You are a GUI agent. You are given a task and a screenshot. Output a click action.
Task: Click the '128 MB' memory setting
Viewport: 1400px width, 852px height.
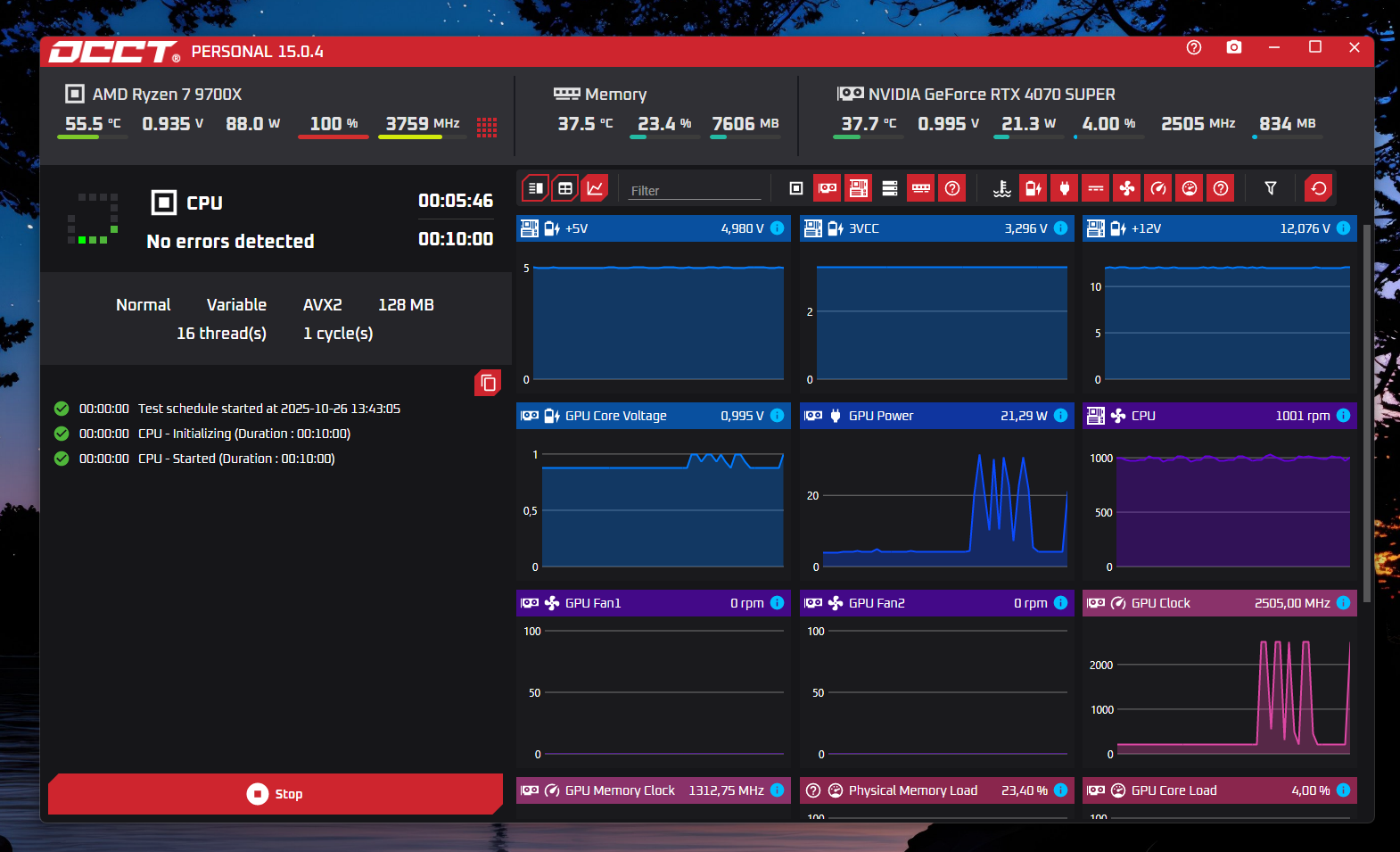[406, 305]
